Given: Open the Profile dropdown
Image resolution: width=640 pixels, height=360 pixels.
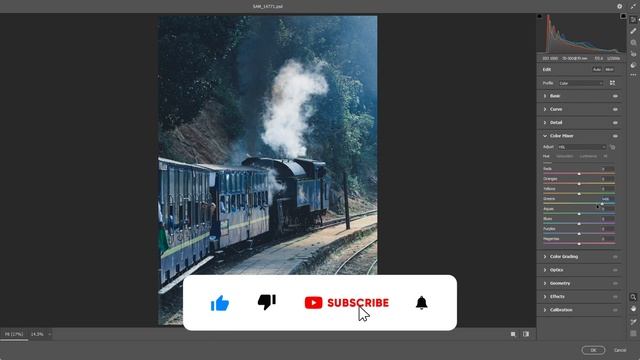Looking at the screenshot, I should coord(581,83).
